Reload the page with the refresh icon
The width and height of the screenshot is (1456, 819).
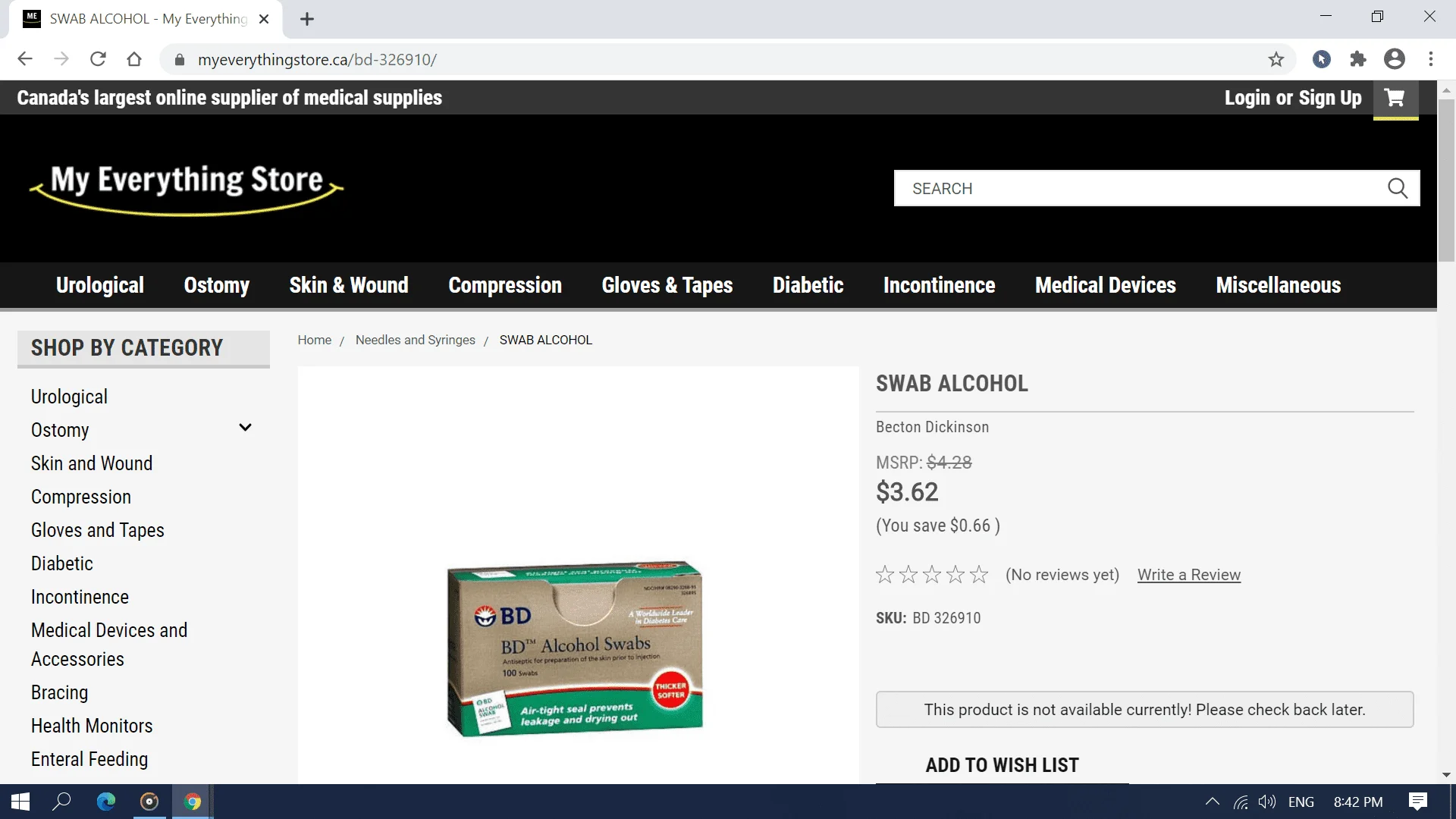(98, 59)
